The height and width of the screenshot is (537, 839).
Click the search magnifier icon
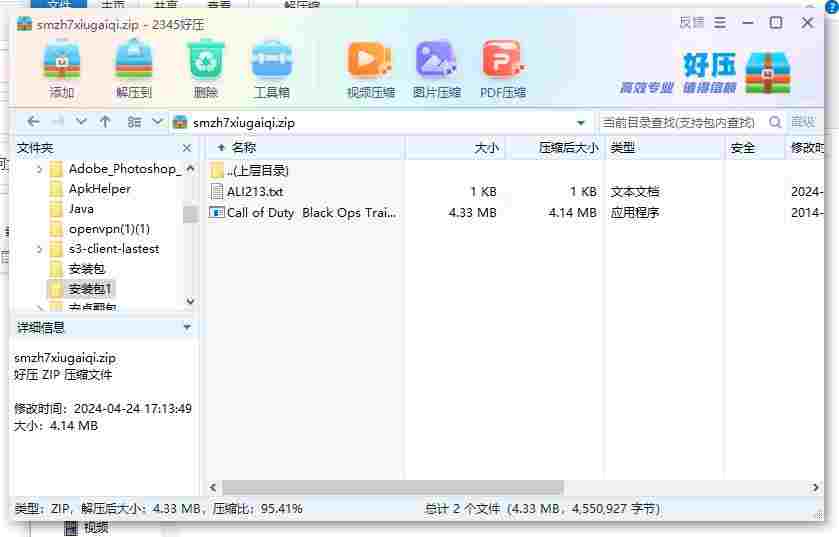[775, 122]
